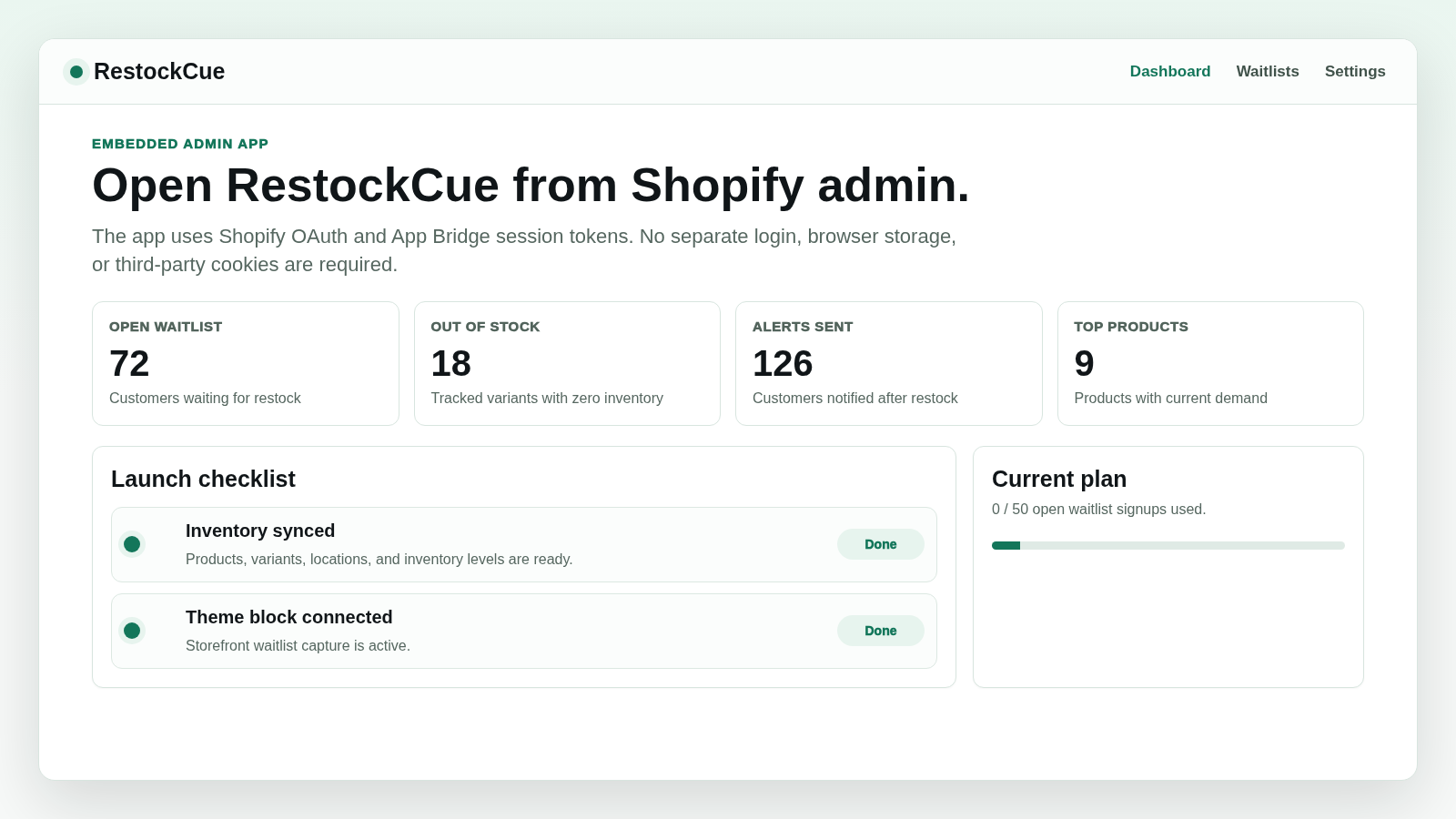Click 'Tracked variants with zero inventory' caption
Image resolution: width=1456 pixels, height=819 pixels.
[x=547, y=399]
